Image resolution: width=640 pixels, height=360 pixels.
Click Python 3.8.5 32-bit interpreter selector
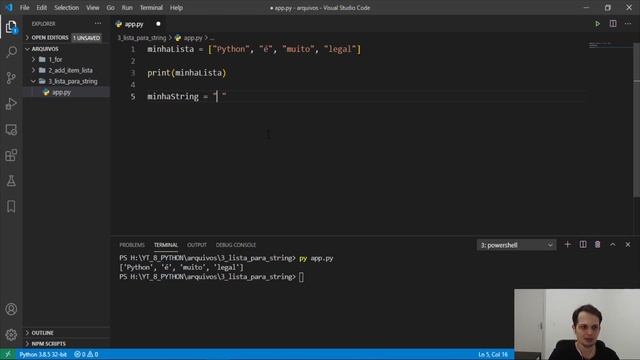tap(43, 354)
